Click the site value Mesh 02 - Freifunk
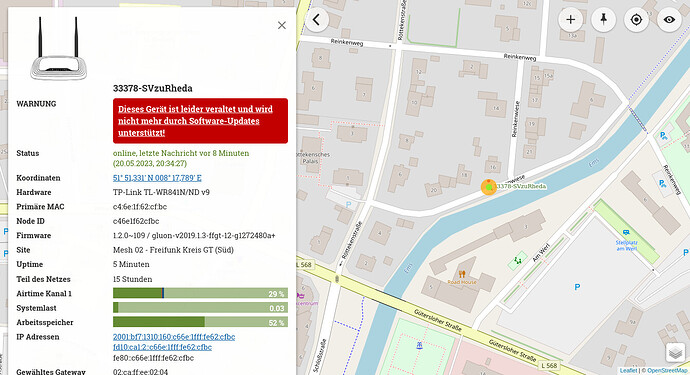 click(x=173, y=250)
